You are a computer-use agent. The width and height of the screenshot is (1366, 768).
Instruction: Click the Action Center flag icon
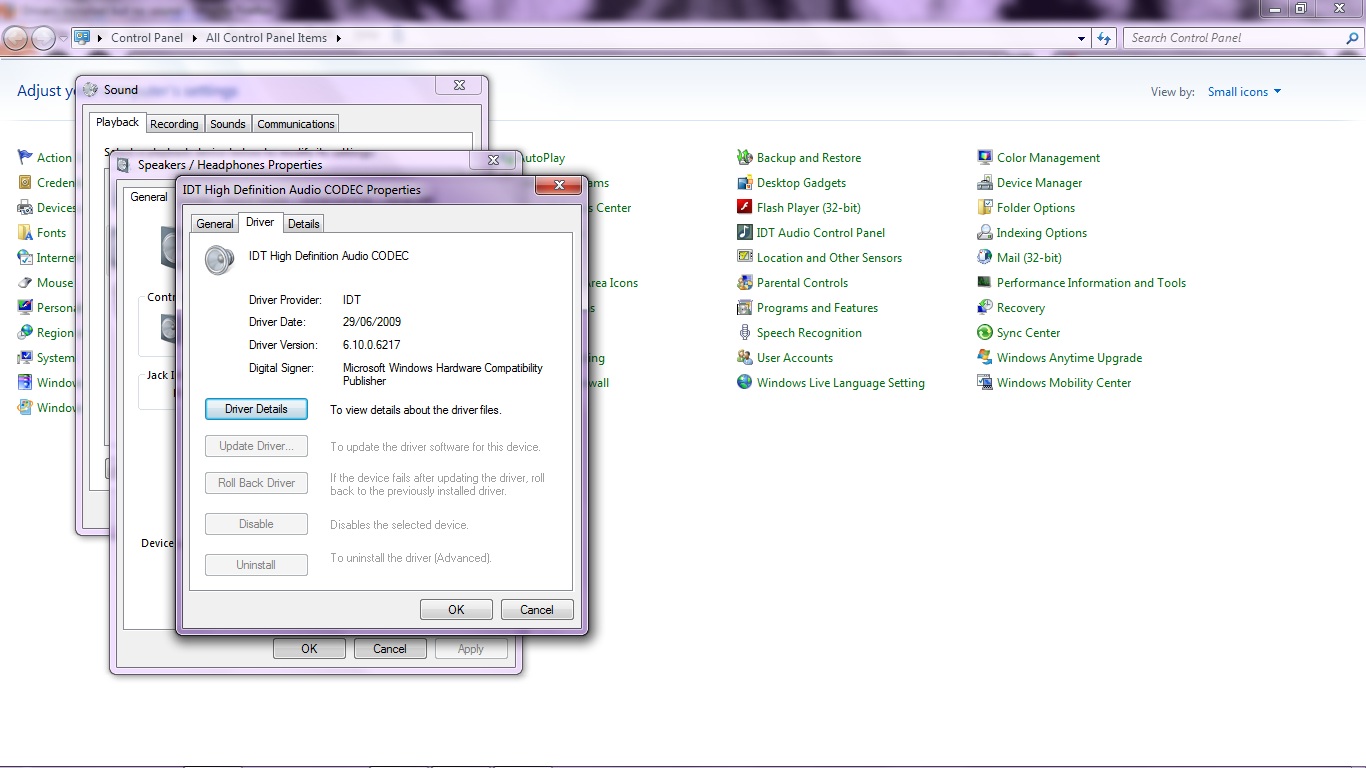pos(25,158)
